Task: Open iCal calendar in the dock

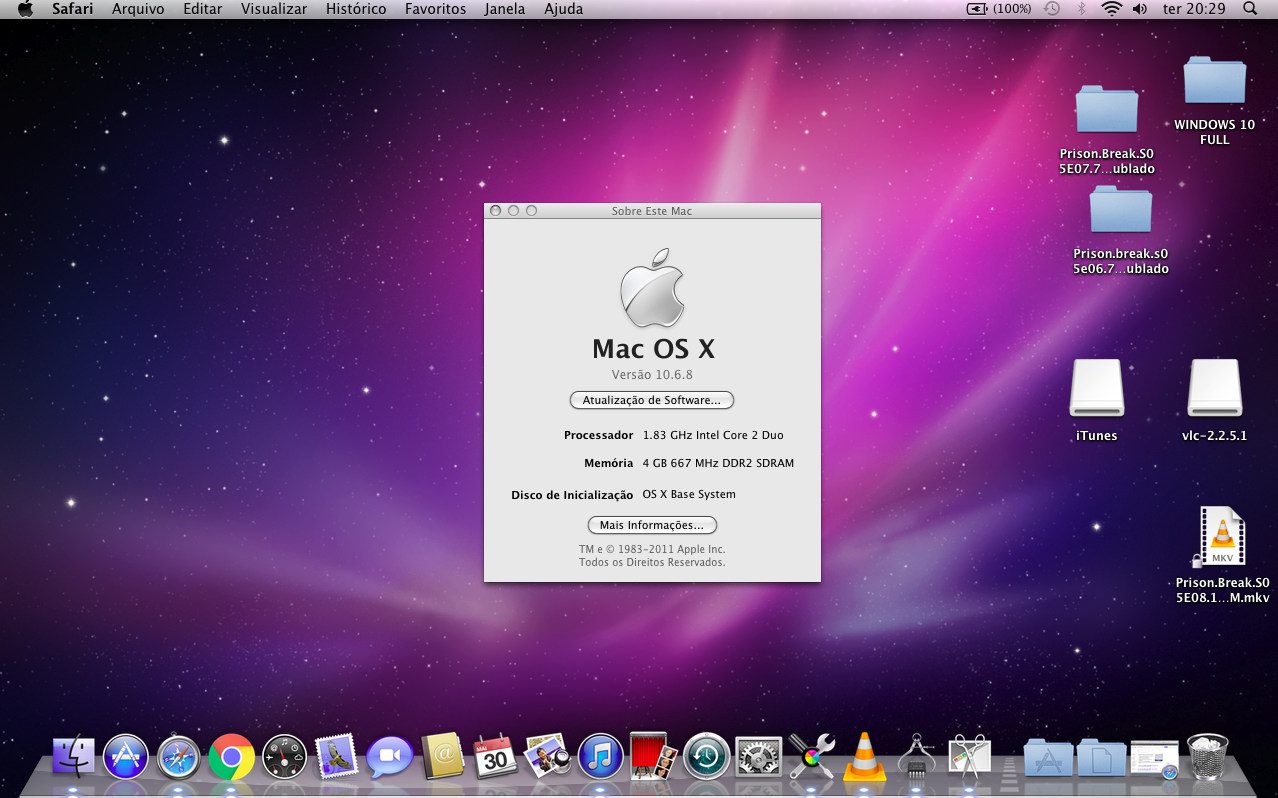Action: point(494,757)
